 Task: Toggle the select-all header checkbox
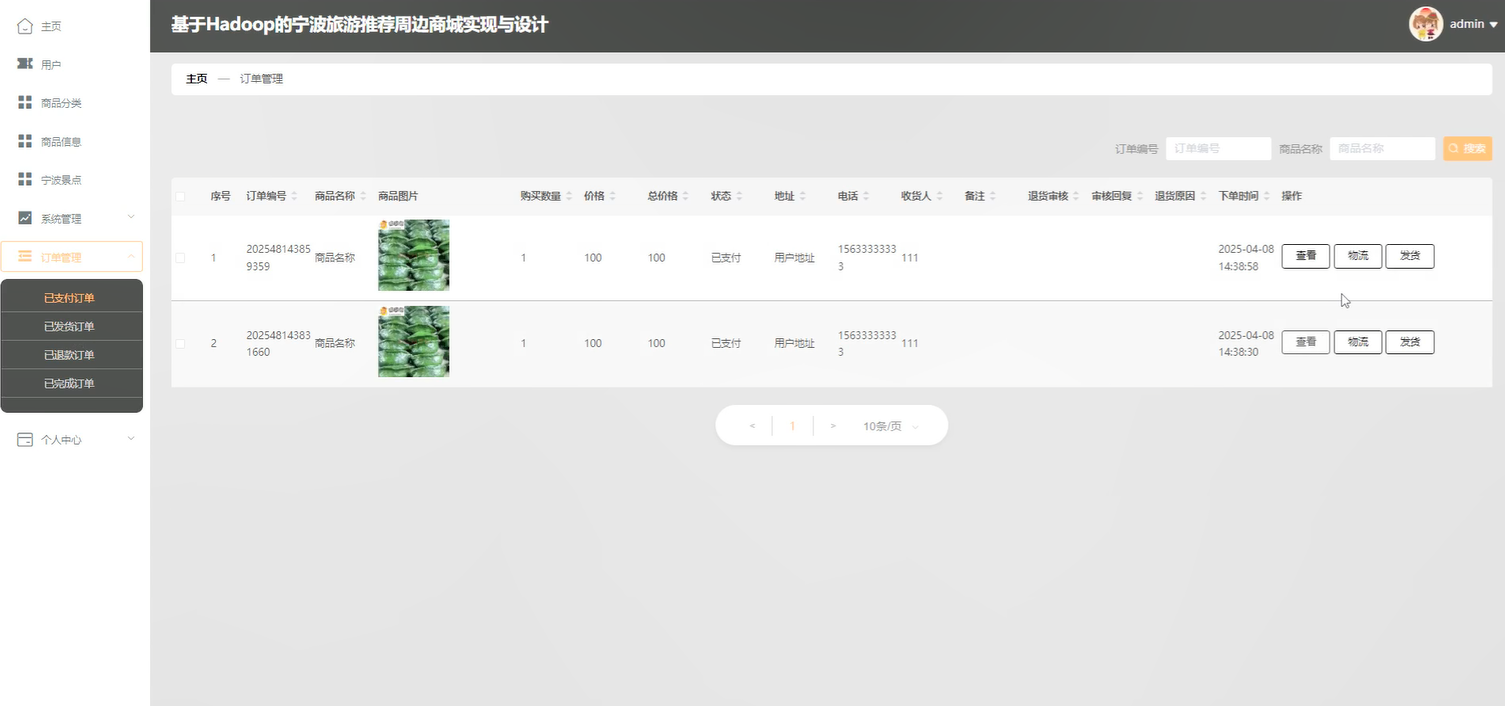(x=180, y=196)
